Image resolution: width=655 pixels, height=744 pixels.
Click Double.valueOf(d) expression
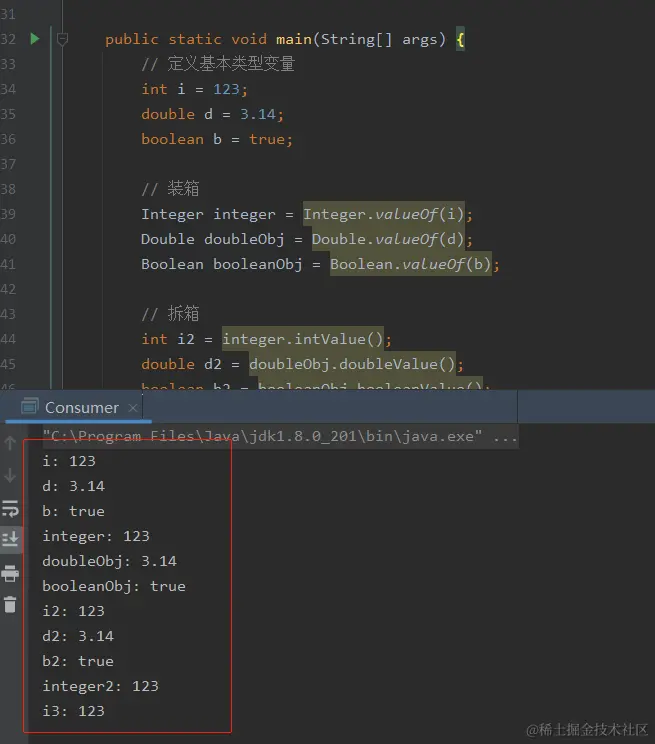(x=388, y=239)
